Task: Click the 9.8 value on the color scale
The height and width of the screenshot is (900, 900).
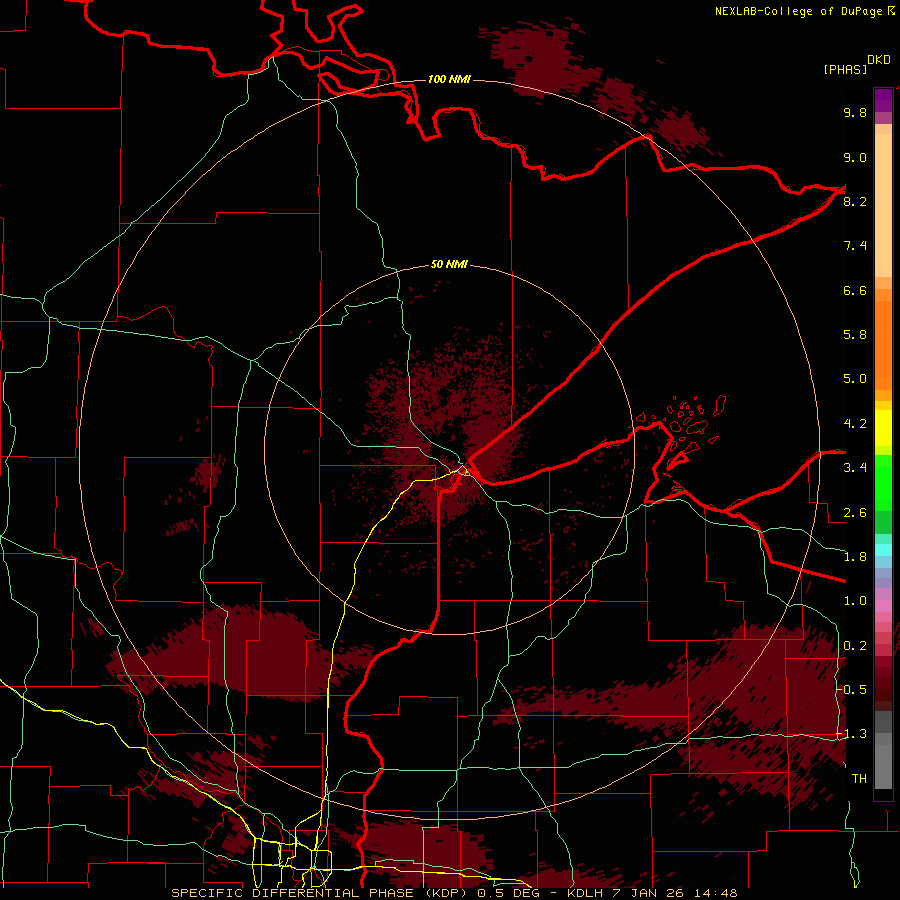Action: tap(855, 112)
